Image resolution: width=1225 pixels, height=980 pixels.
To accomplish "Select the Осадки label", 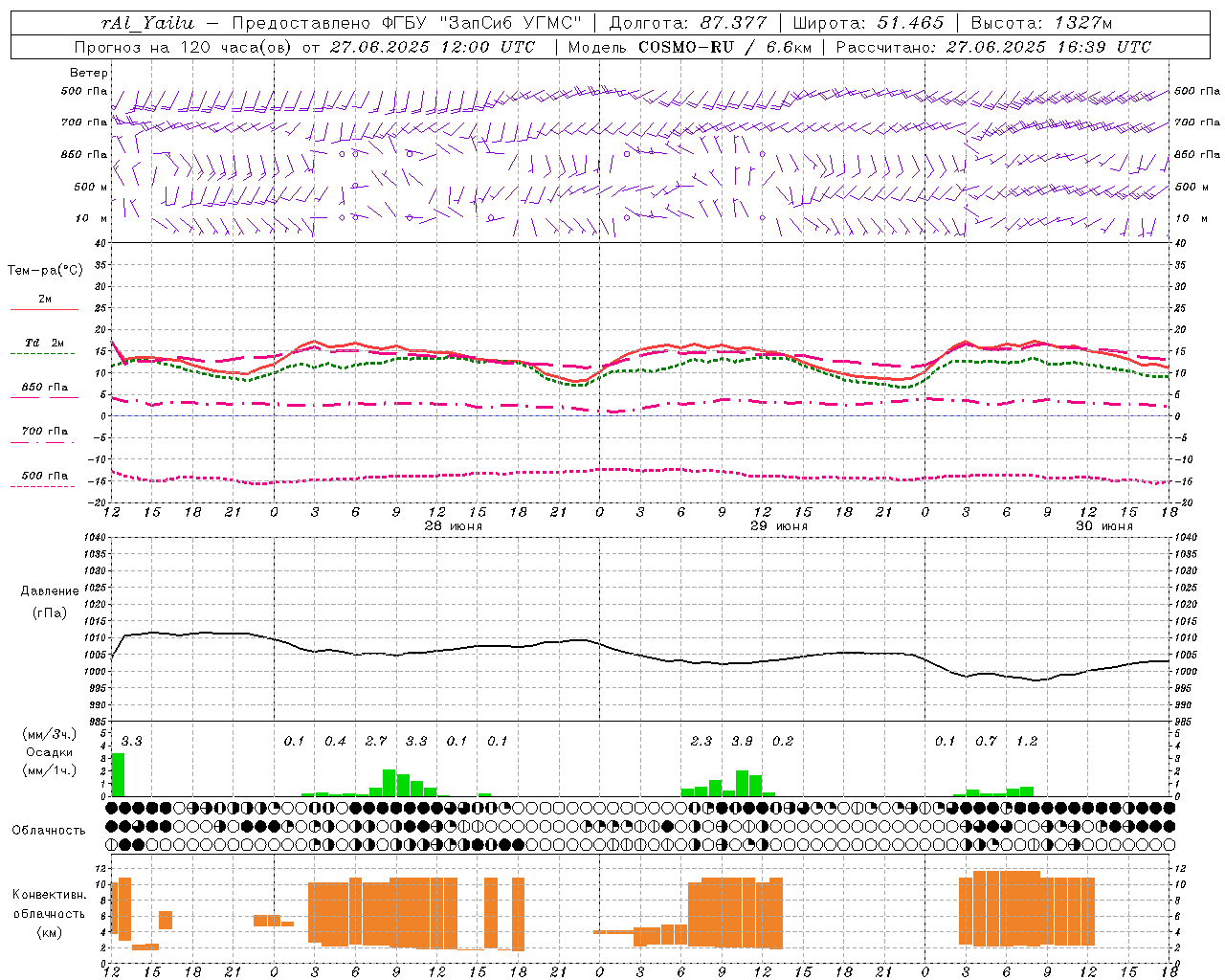I will pos(50,752).
